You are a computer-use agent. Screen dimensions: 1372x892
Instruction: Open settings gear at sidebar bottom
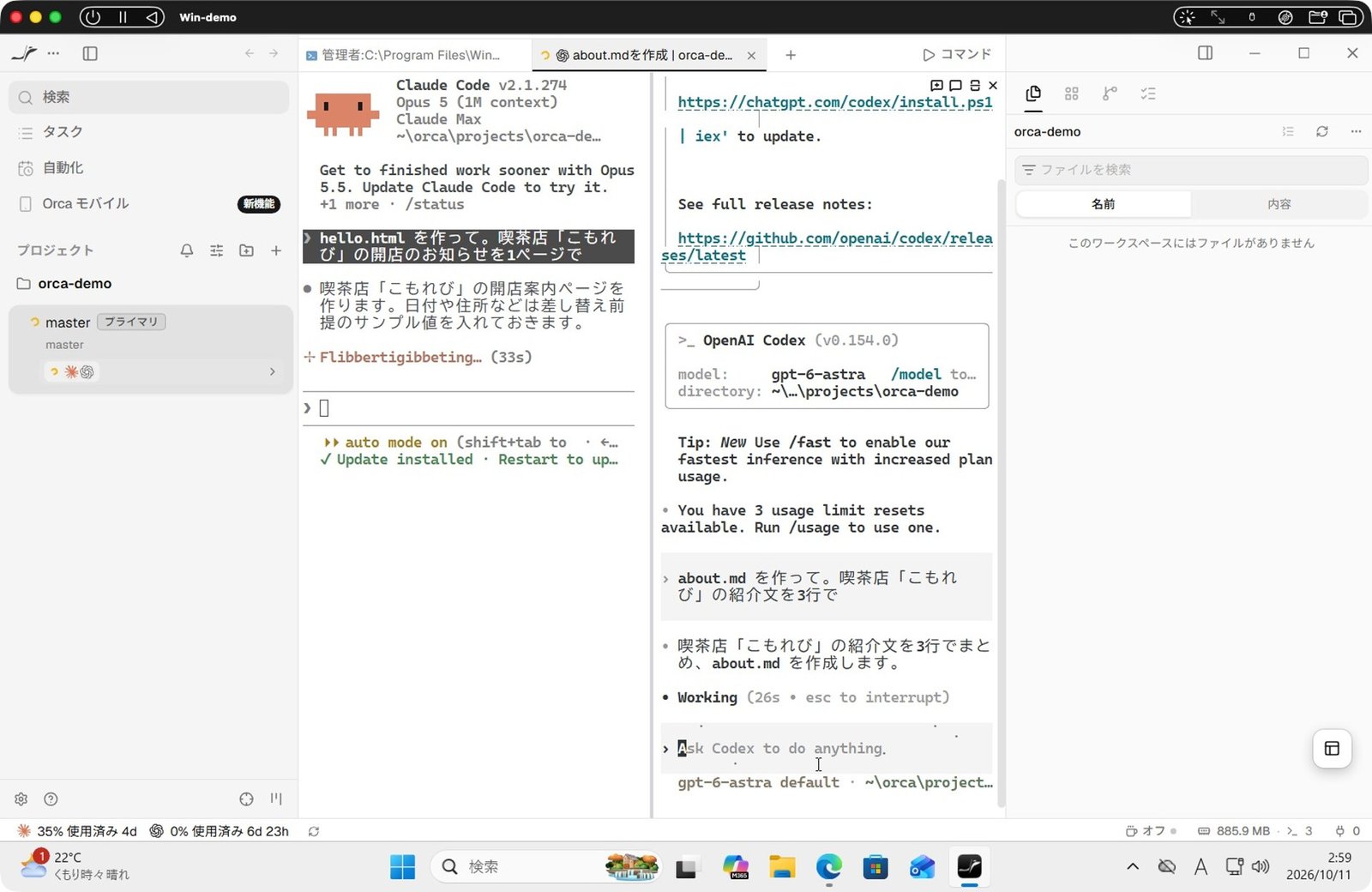[21, 799]
